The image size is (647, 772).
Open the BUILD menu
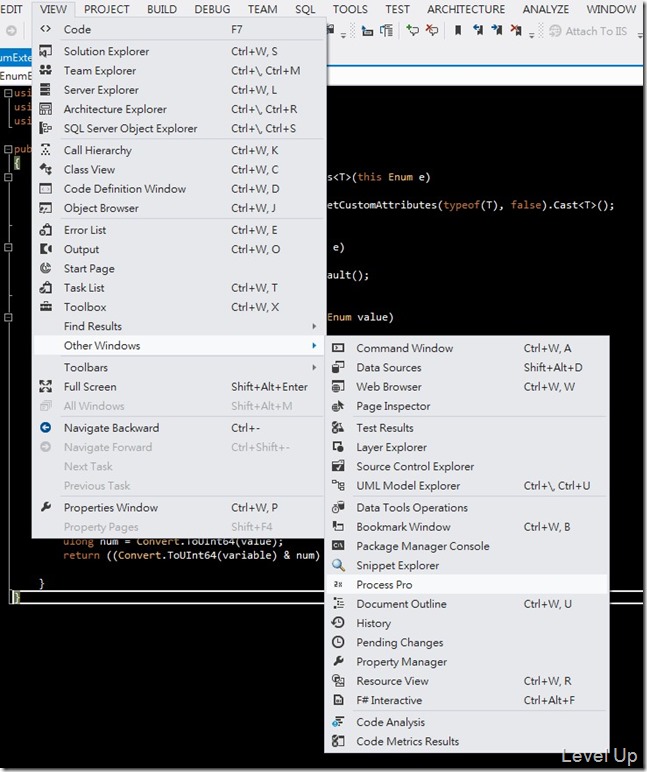coord(162,9)
